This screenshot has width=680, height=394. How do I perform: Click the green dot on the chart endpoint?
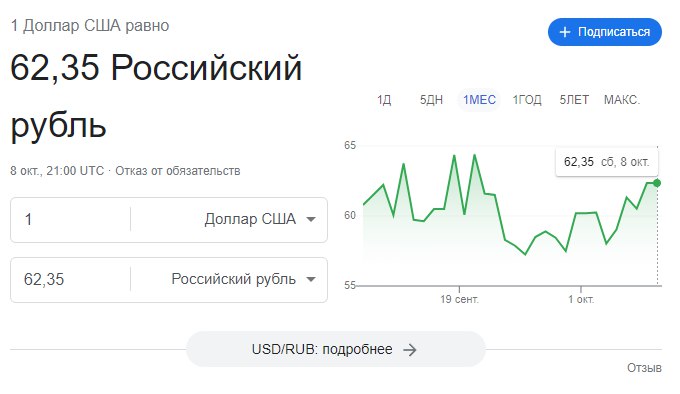(657, 183)
